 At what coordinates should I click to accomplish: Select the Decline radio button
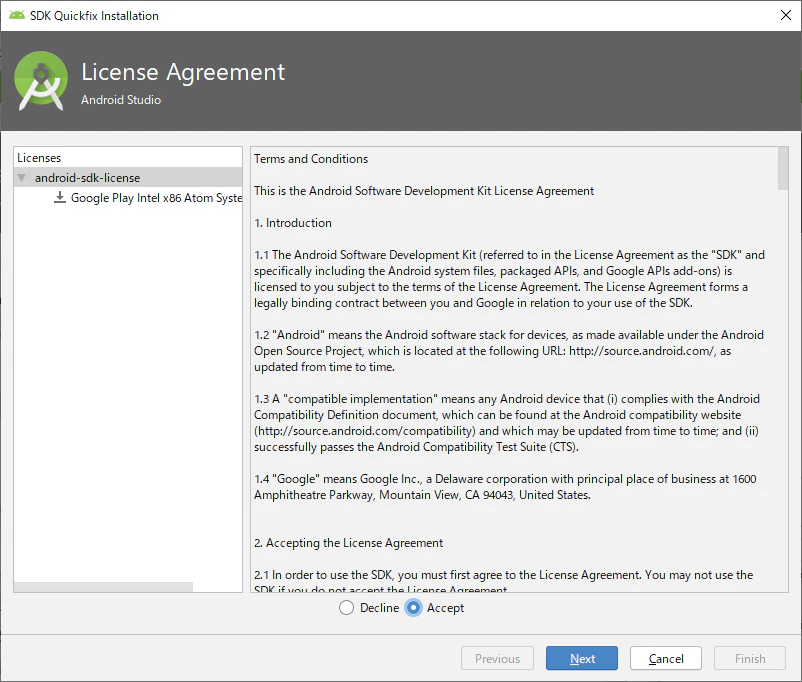point(346,608)
